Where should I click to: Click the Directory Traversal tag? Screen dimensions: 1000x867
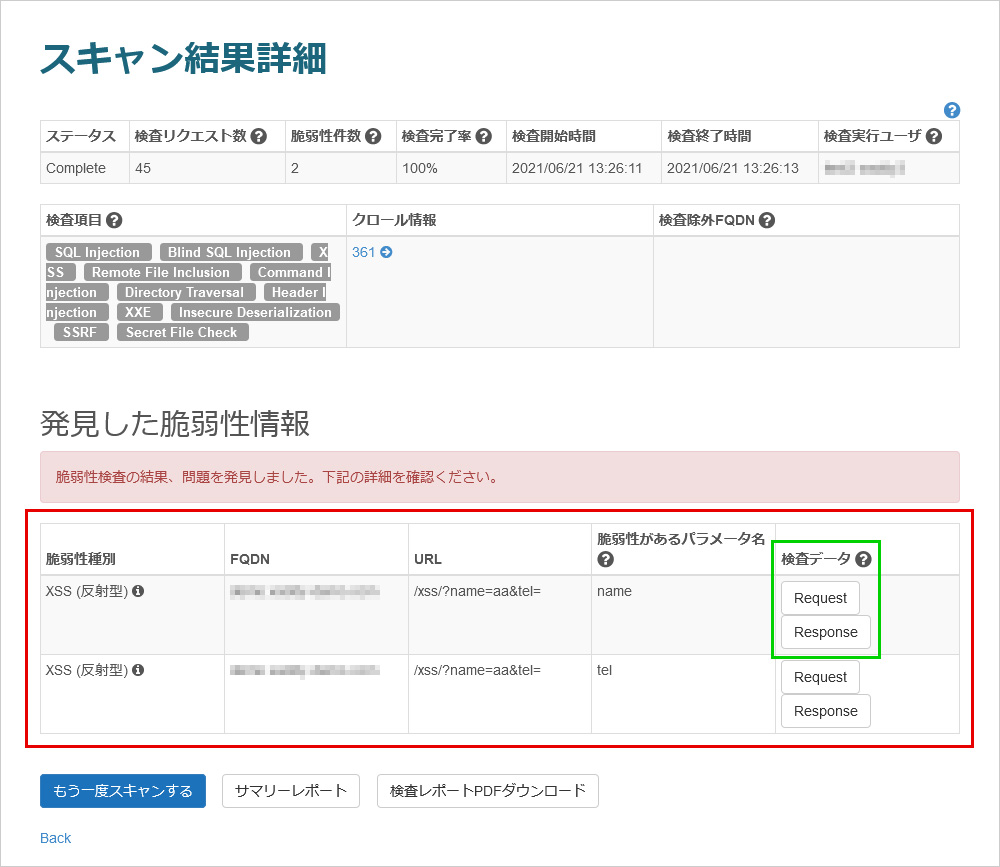tap(186, 292)
